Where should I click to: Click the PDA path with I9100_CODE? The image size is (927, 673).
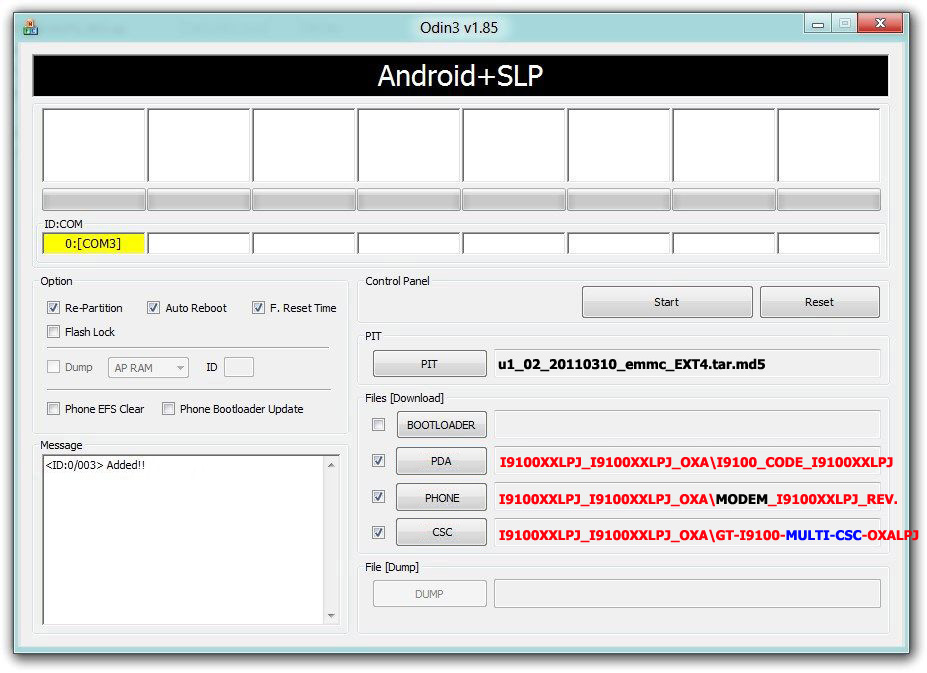687,462
